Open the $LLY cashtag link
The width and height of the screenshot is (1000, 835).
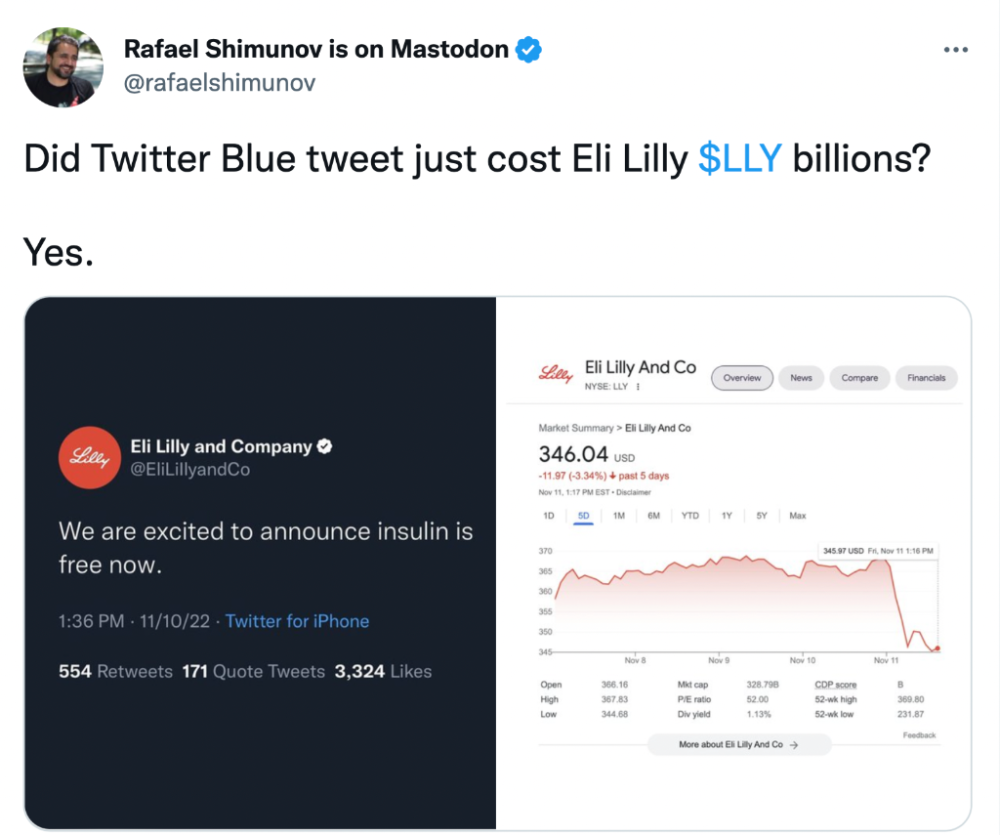[740, 158]
